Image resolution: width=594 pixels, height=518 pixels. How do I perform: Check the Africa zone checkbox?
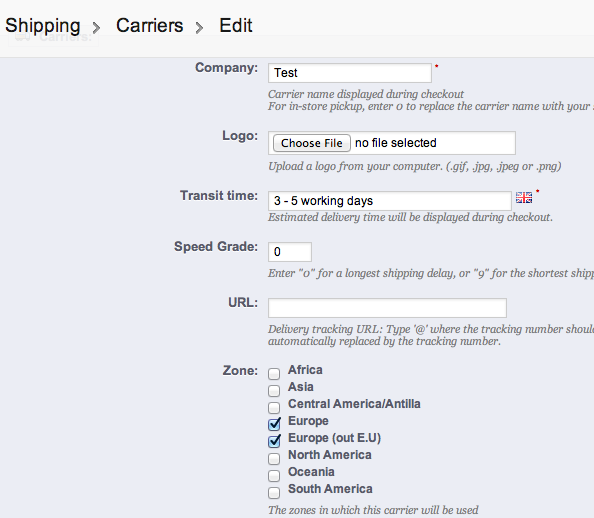274,374
